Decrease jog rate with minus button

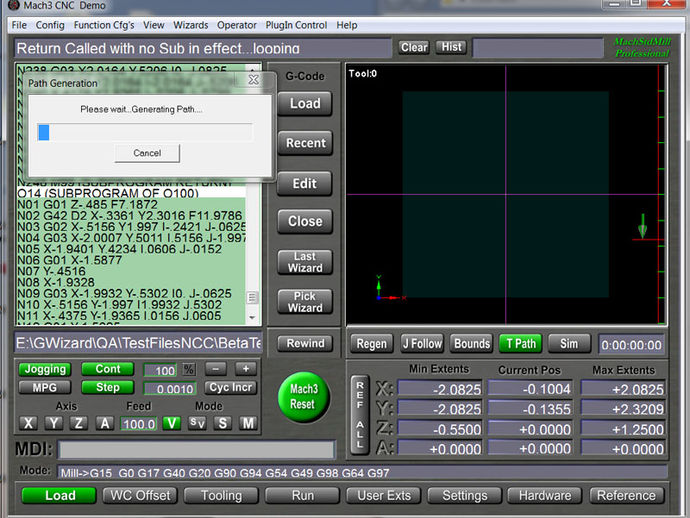tap(216, 369)
